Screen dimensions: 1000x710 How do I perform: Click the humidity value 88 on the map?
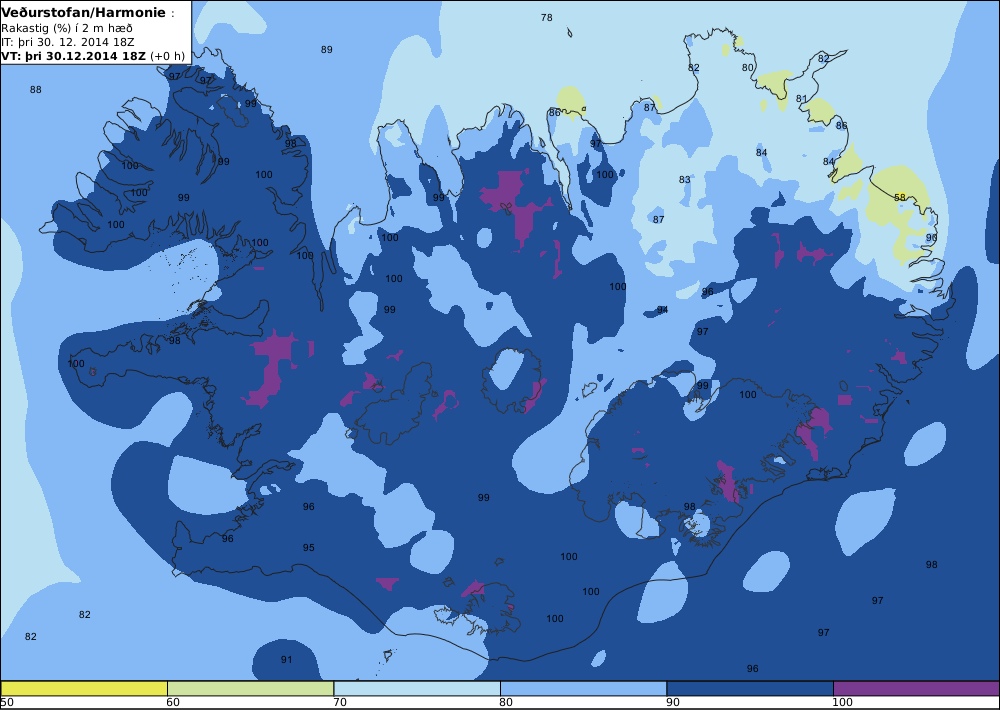pos(36,90)
